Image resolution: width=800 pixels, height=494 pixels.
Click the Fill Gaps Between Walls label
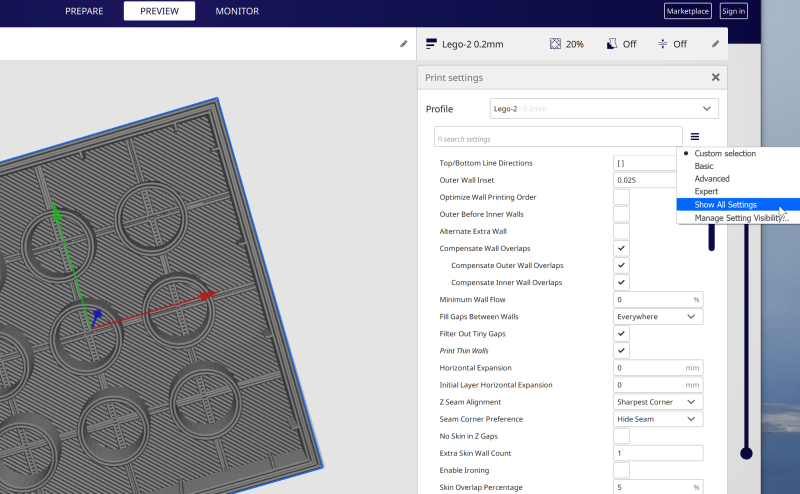479,317
